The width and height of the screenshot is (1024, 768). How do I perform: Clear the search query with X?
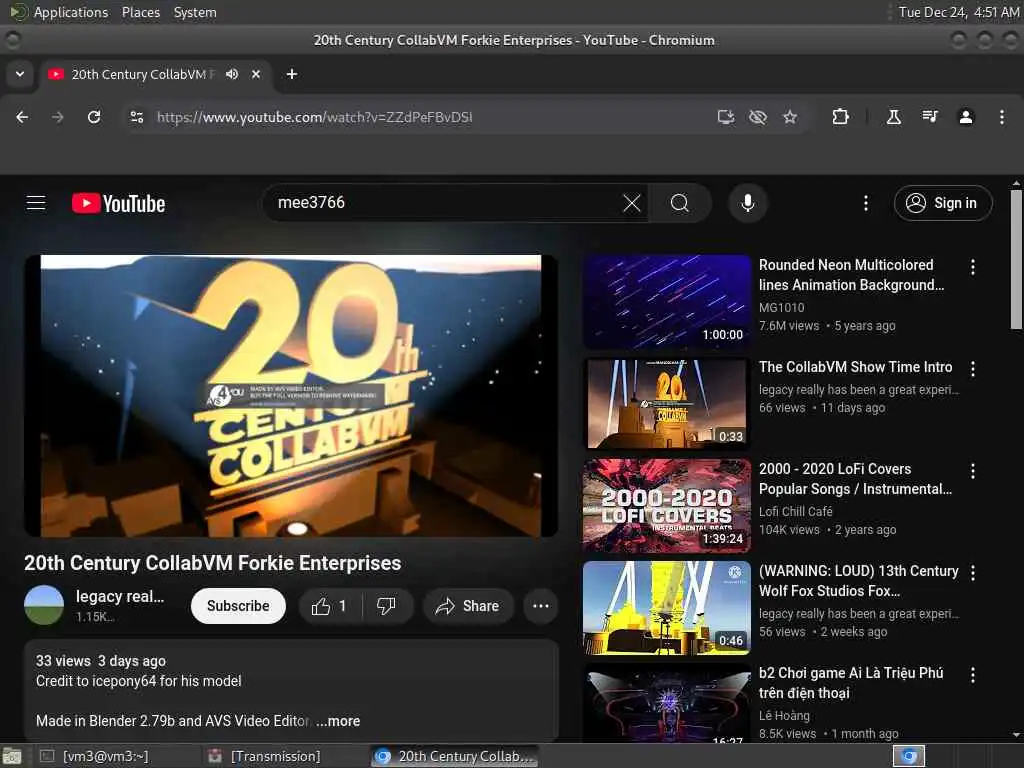click(x=632, y=203)
